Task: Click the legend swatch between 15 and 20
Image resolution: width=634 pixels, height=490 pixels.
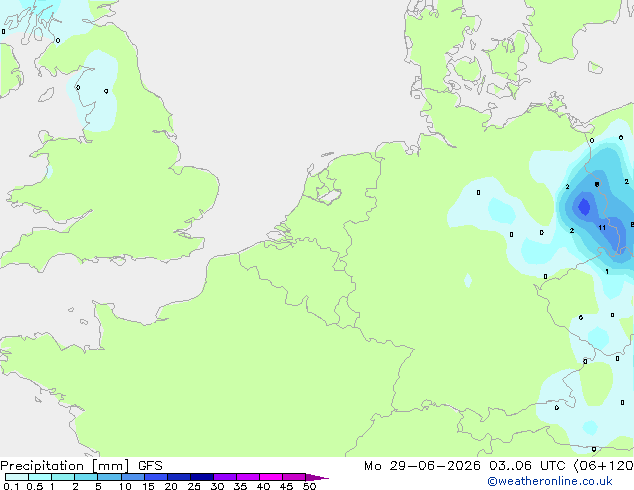Action: coord(156,477)
